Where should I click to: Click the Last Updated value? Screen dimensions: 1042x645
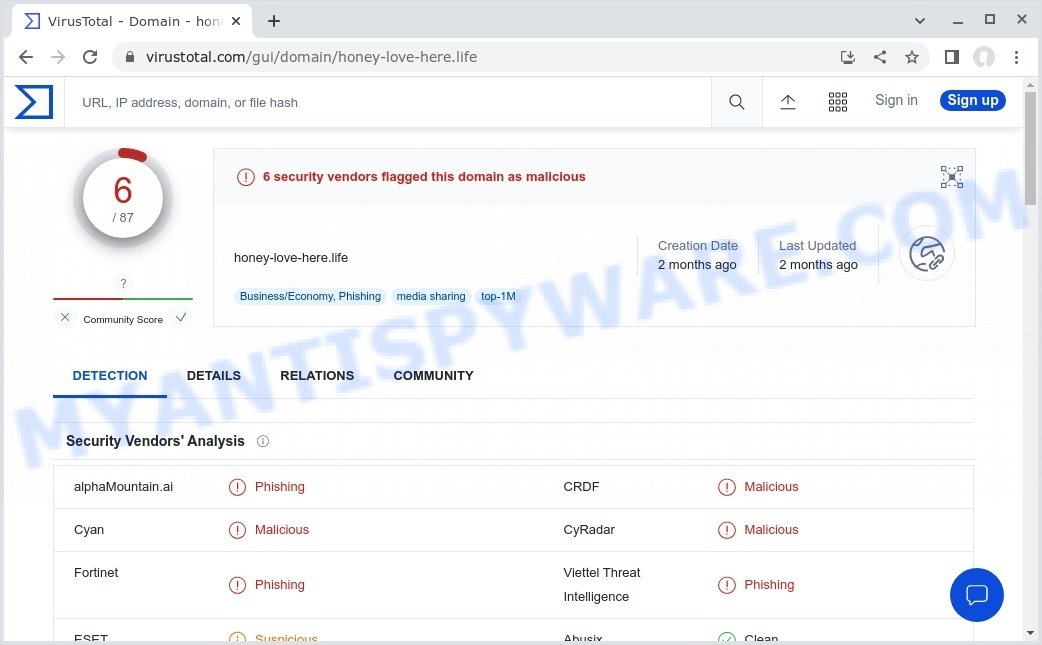point(818,265)
